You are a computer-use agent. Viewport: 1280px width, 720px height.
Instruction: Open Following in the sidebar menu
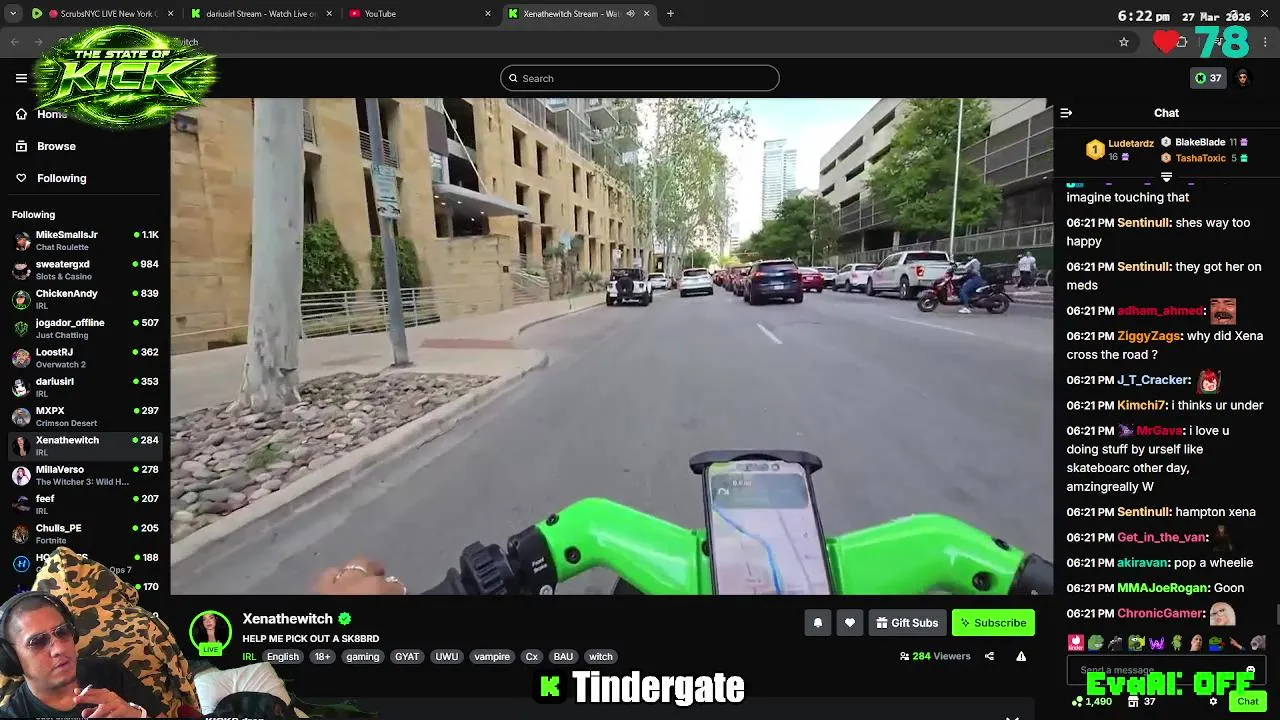point(61,178)
